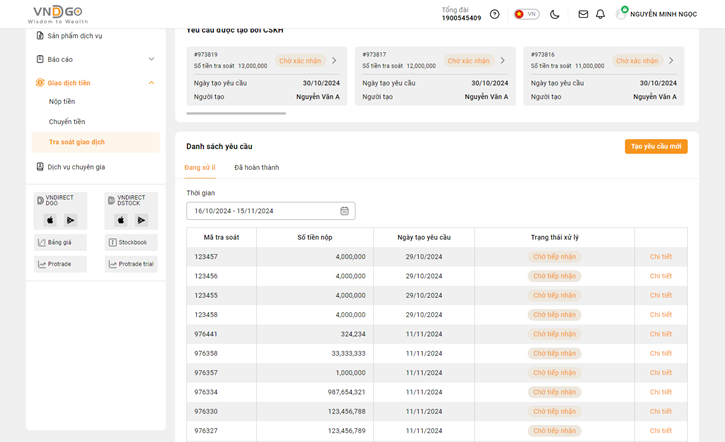Open request card #973819 arrow
Image resolution: width=725 pixels, height=442 pixels.
pos(334,61)
